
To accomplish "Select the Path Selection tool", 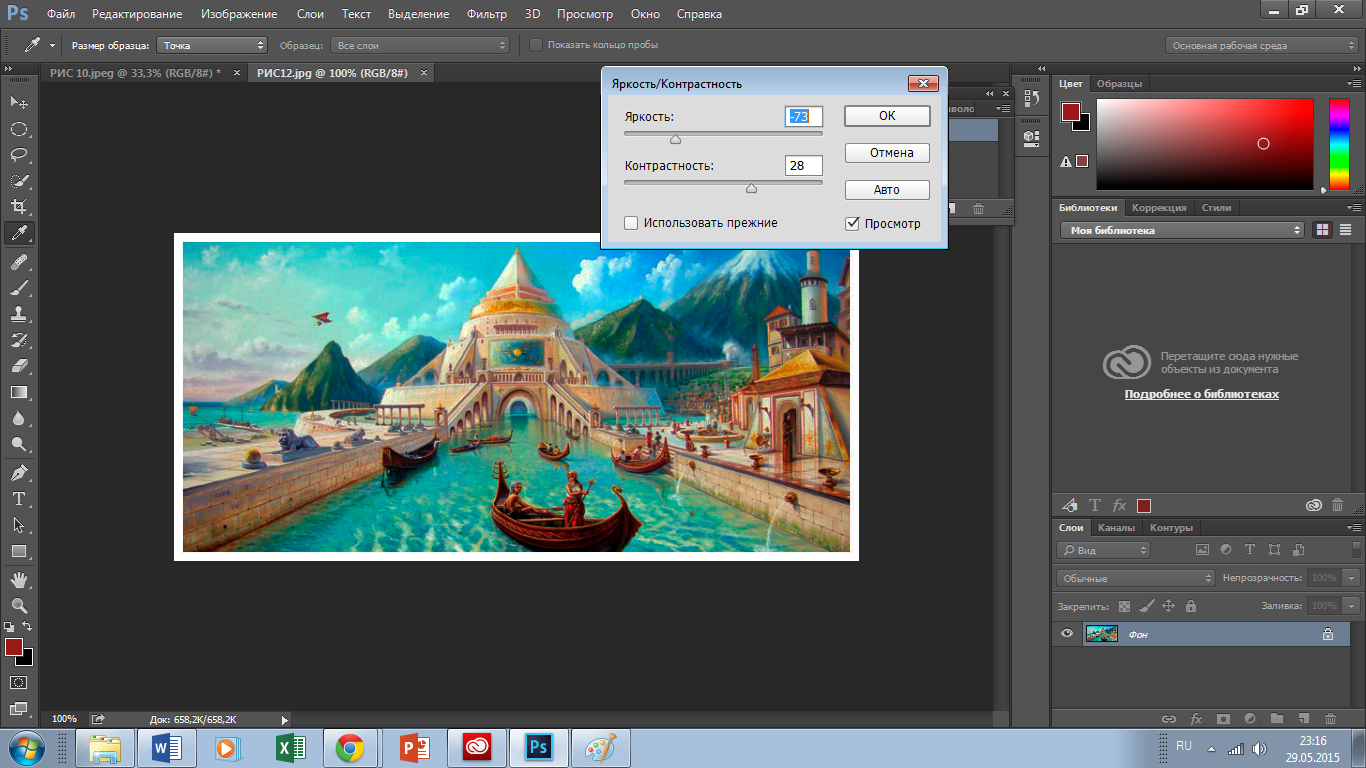I will coord(18,525).
